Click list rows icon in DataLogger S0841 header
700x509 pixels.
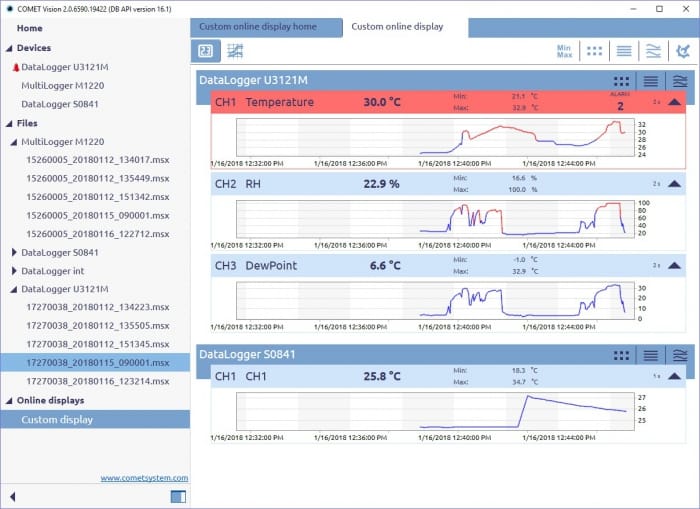651,355
